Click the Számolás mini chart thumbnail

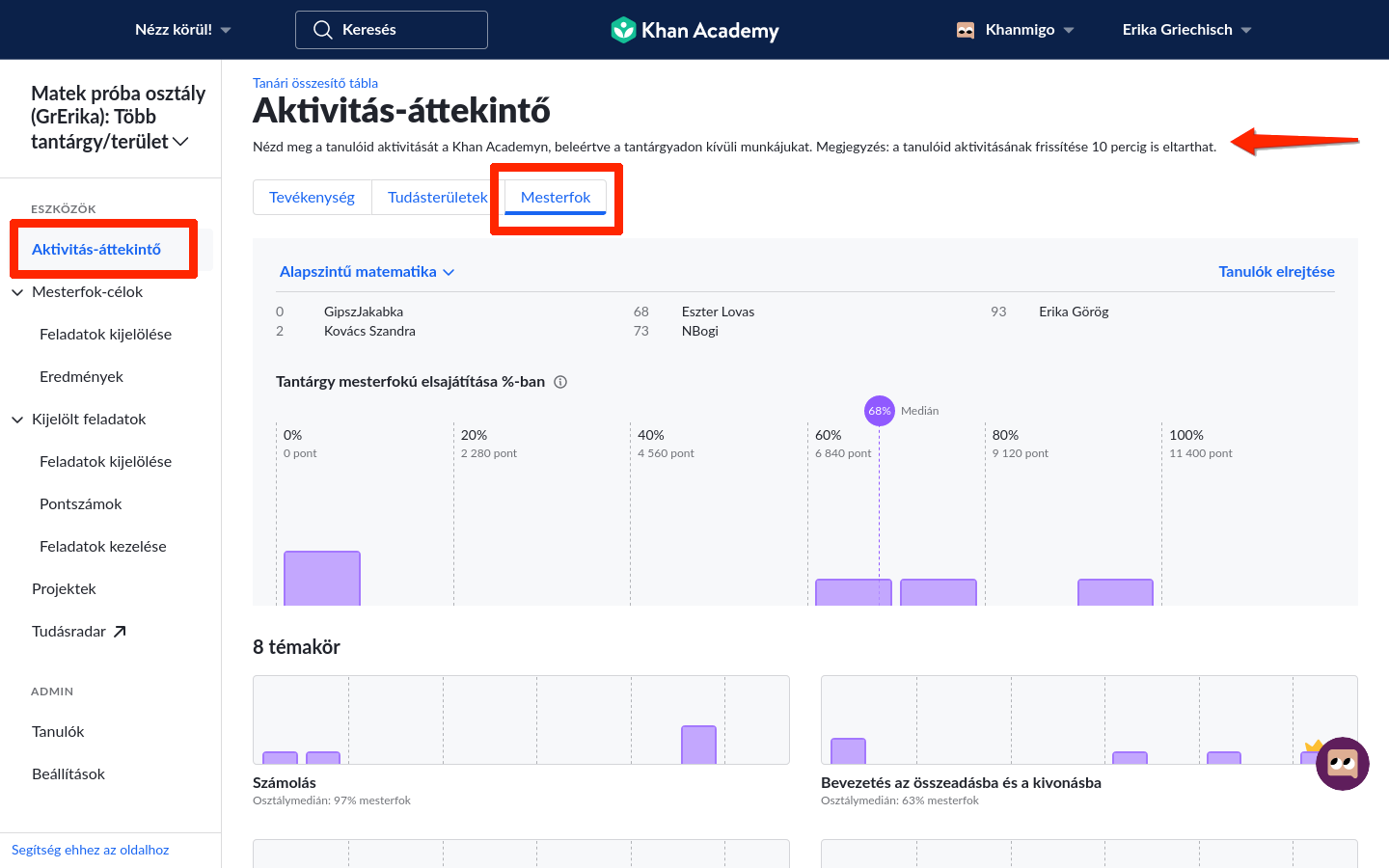(x=521, y=719)
